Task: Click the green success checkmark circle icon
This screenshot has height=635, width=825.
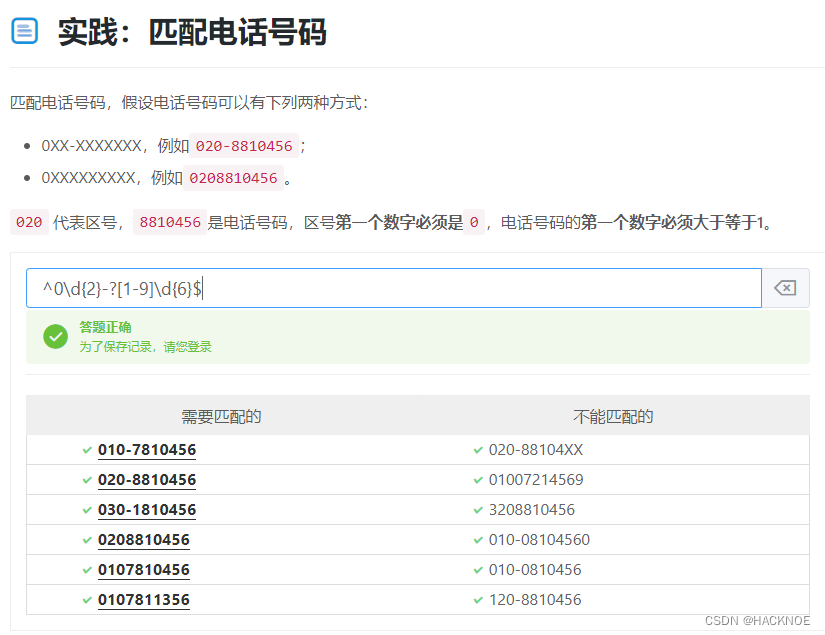Action: [x=56, y=337]
